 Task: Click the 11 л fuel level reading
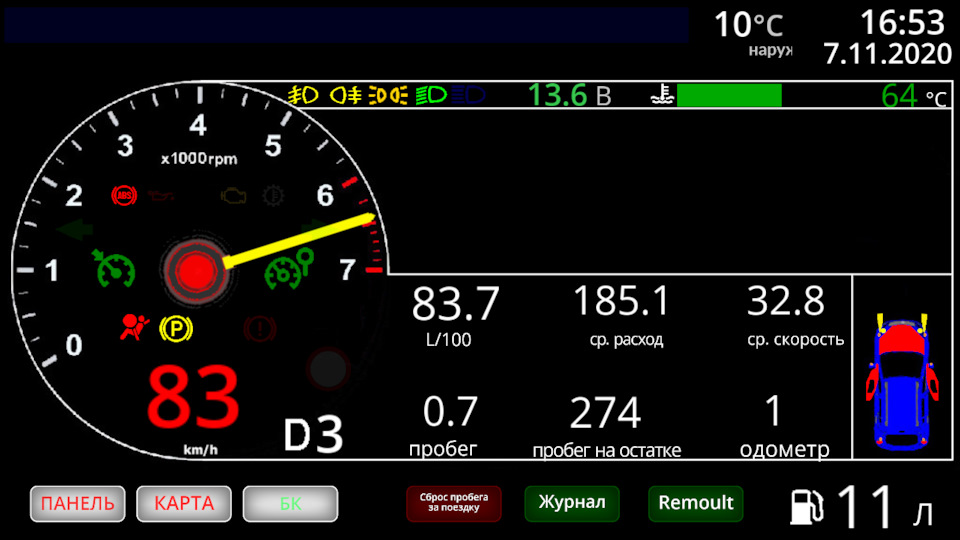(885, 507)
